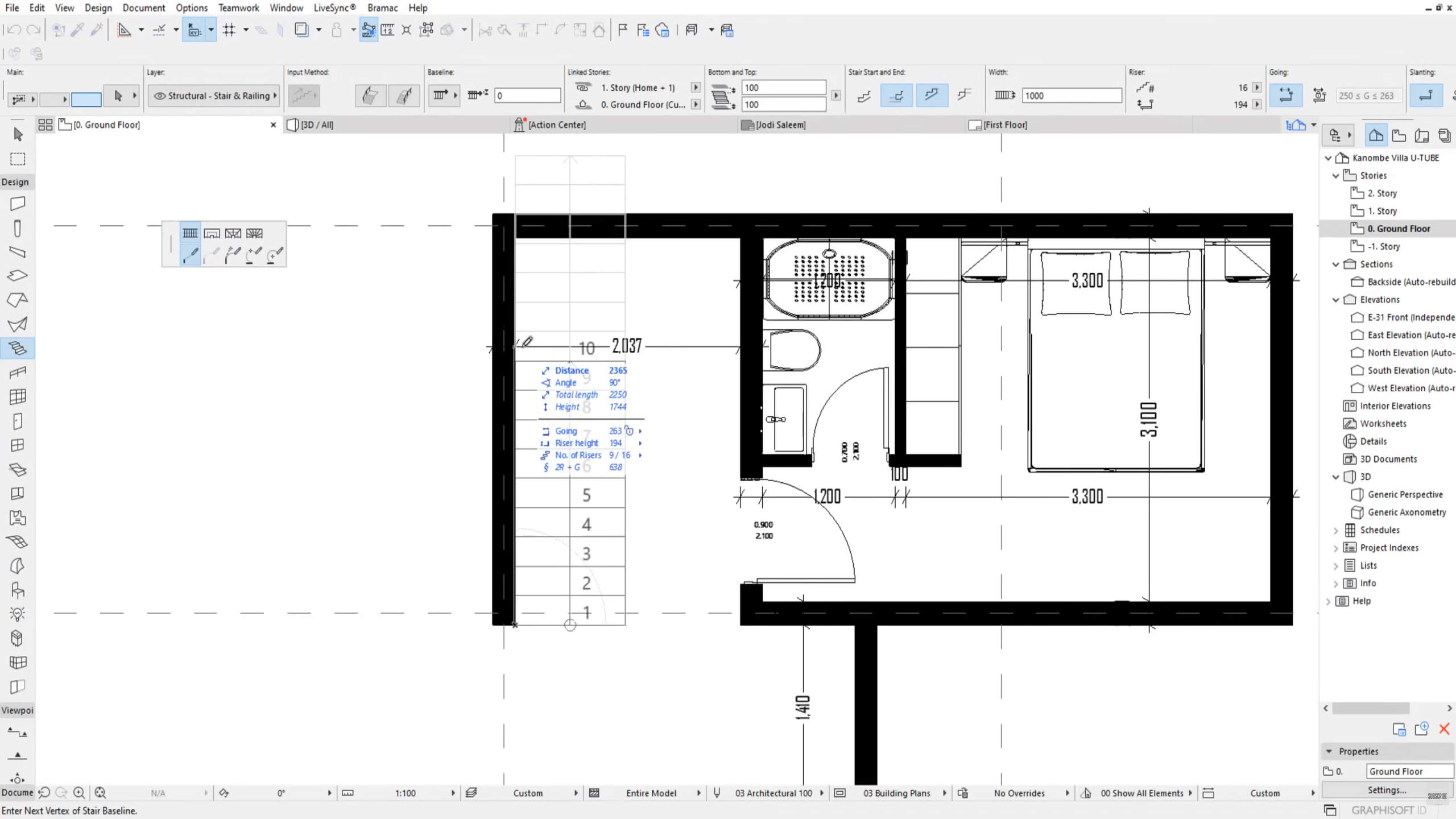Select the Wall tool in Design toolbox
Image resolution: width=1456 pixels, height=819 pixels.
click(18, 203)
